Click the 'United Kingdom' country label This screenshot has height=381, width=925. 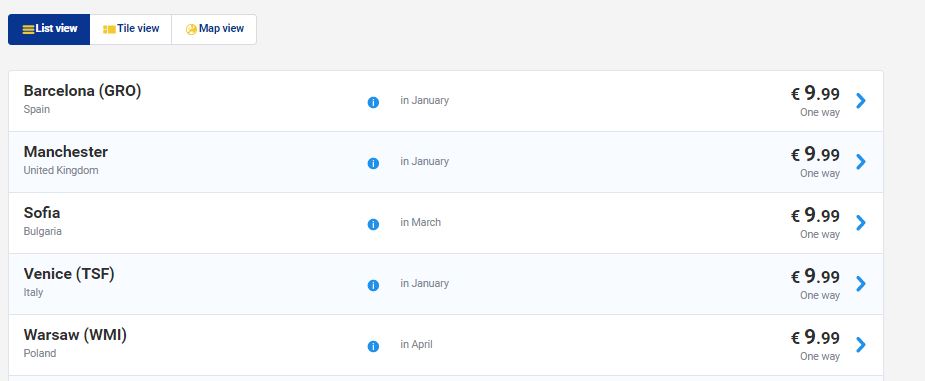point(61,170)
